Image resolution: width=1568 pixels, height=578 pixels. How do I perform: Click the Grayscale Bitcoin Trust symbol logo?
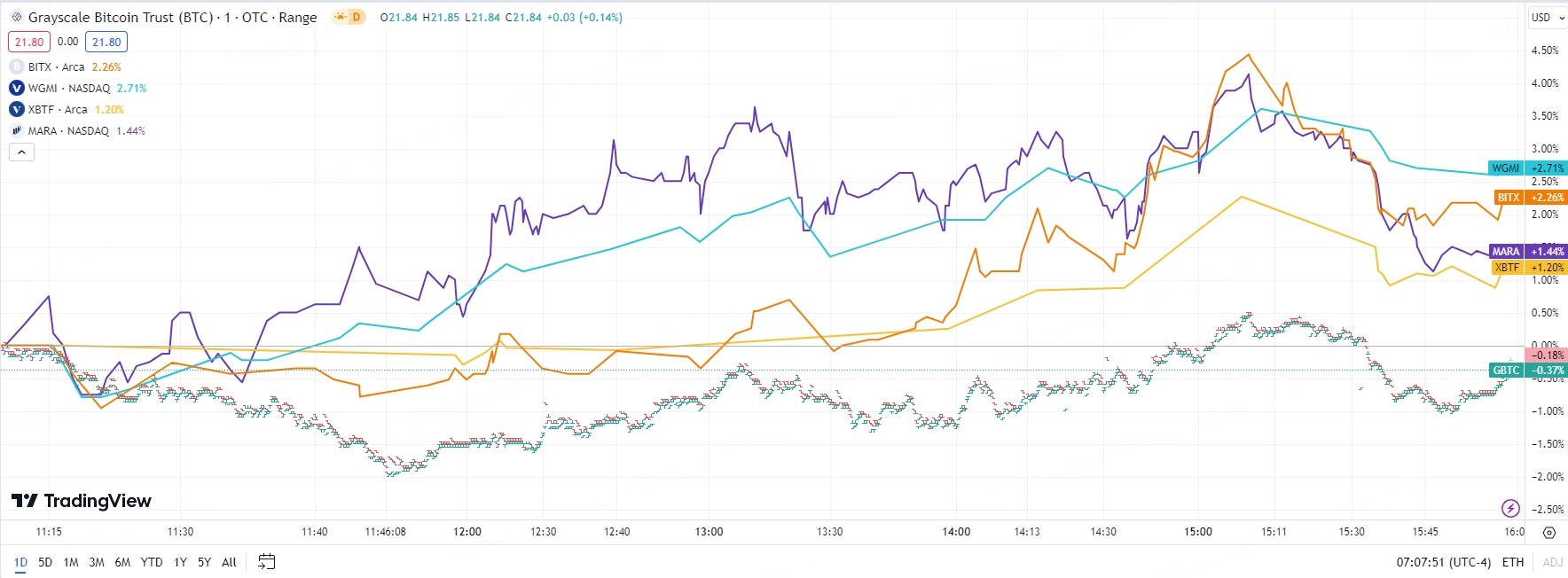(x=16, y=17)
